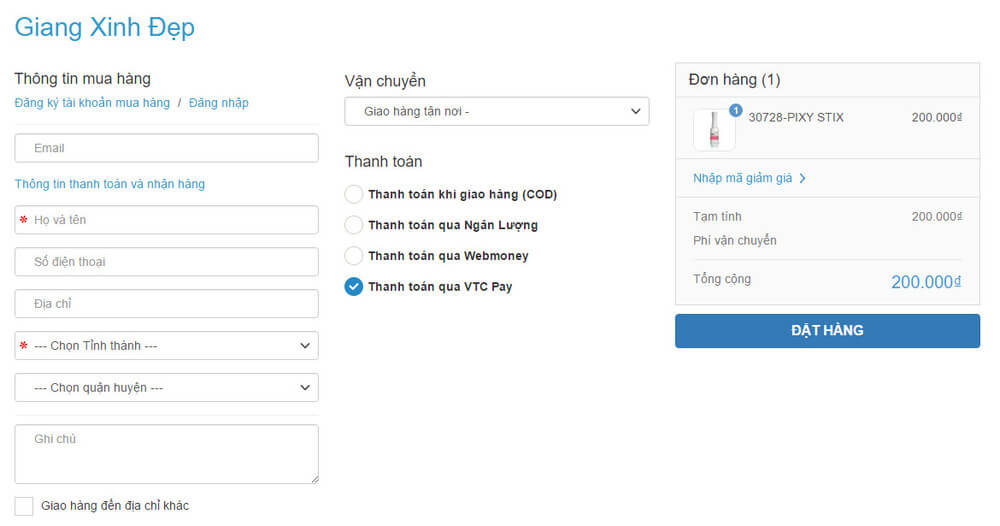Choose Thanh toán qua Webmoney payment
Viewport: 1000px width, 526px height.
tap(353, 256)
